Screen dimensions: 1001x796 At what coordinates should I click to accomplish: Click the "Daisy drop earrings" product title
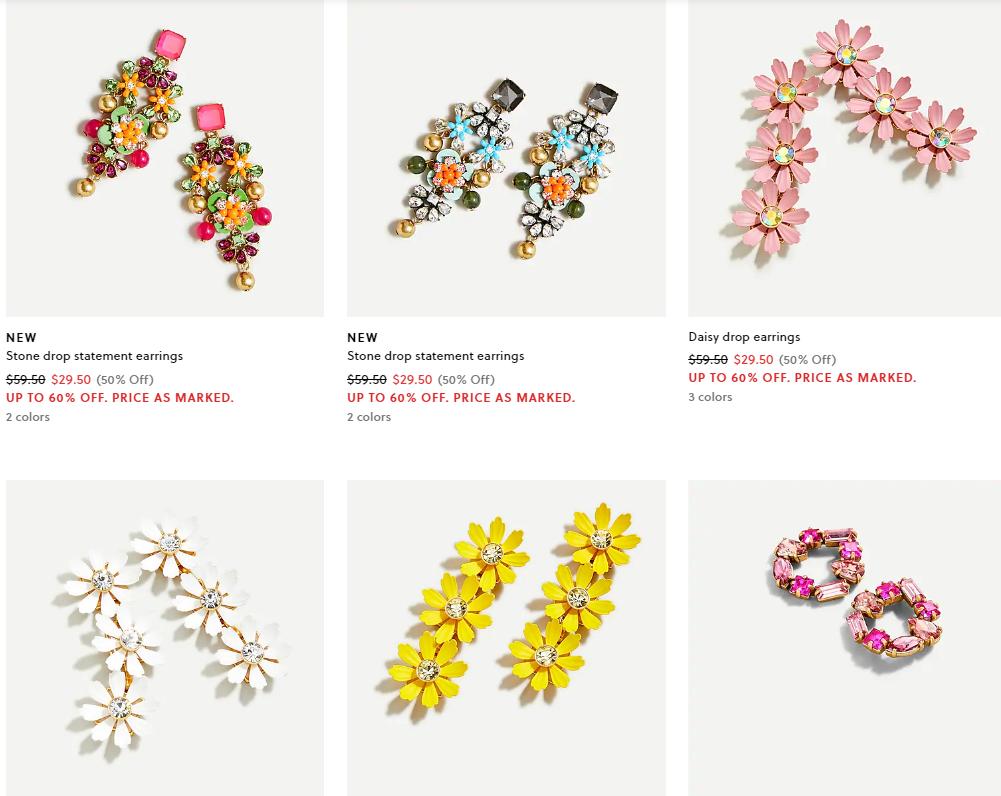(744, 337)
